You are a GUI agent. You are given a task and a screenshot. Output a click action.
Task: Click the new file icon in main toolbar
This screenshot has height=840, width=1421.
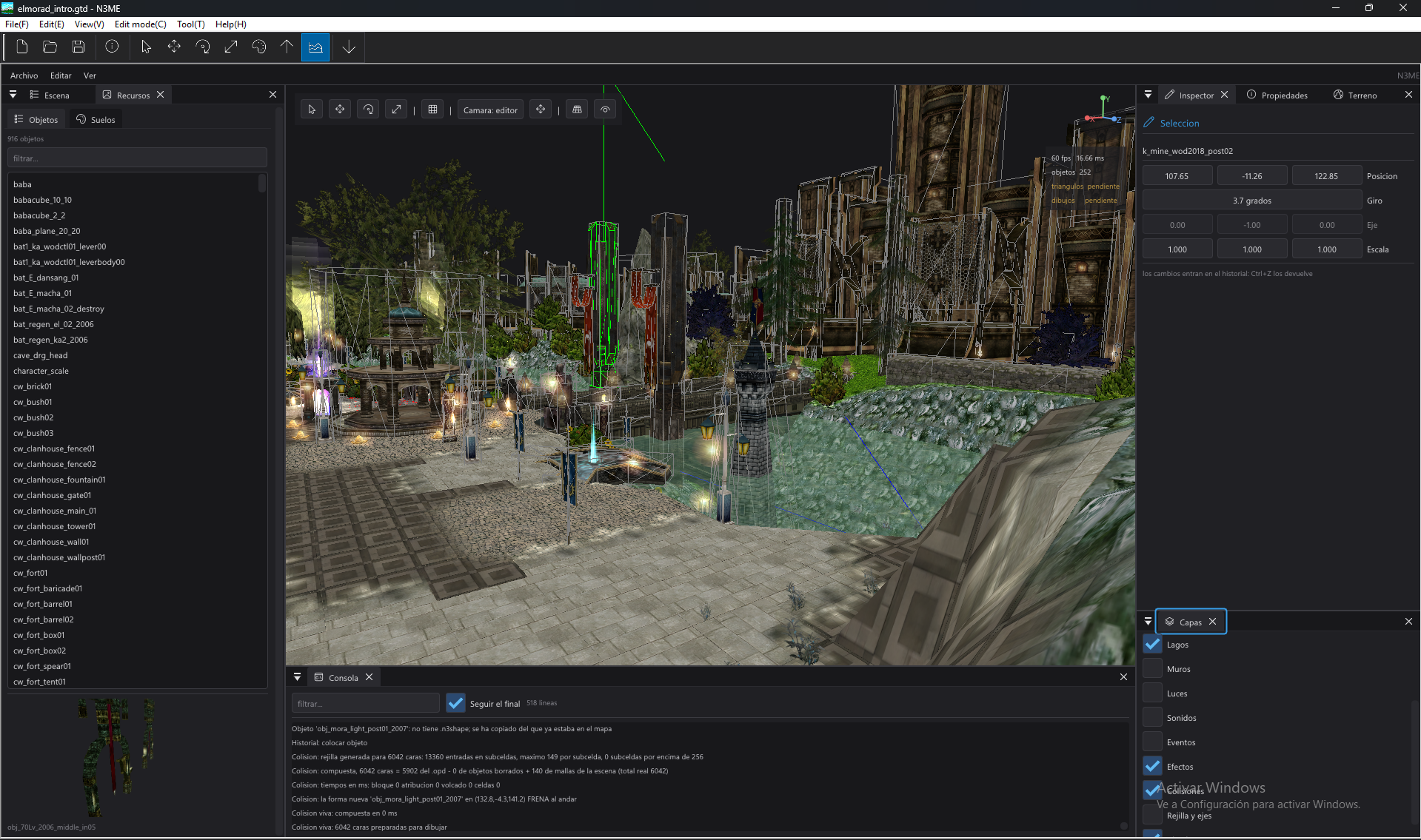tap(22, 47)
